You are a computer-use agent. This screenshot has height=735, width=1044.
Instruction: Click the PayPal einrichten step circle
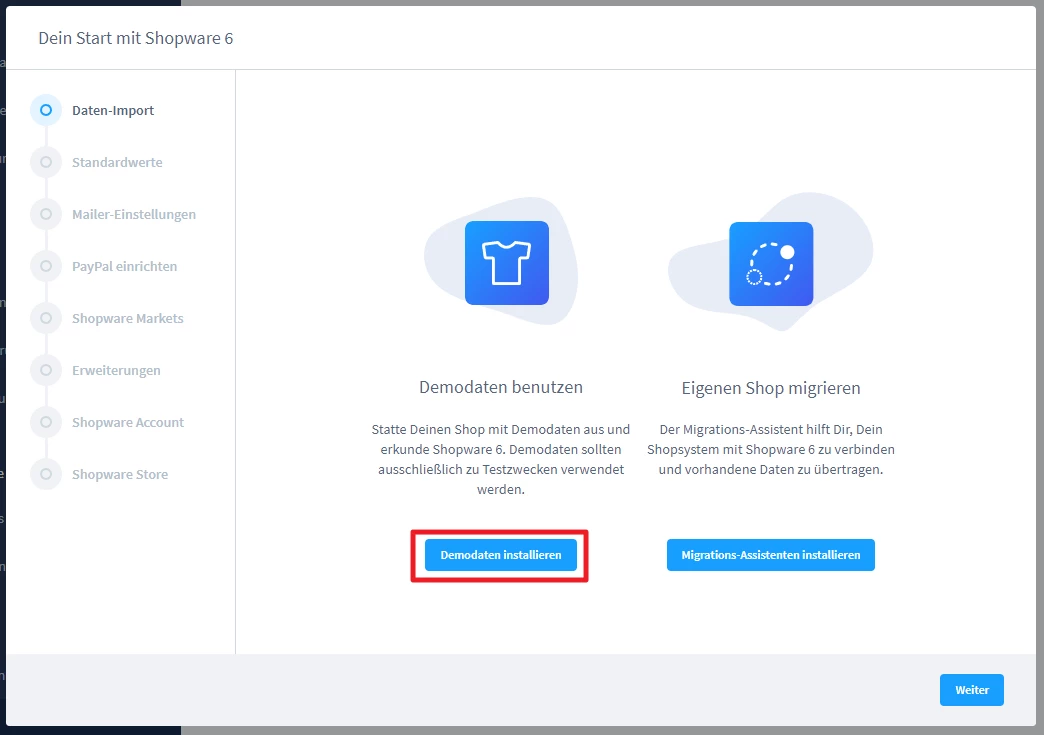[46, 266]
